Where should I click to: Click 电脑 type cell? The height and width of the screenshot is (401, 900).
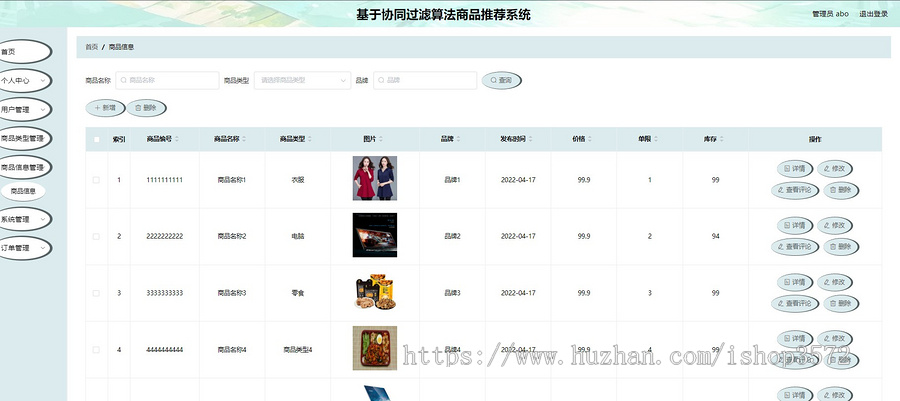click(298, 236)
